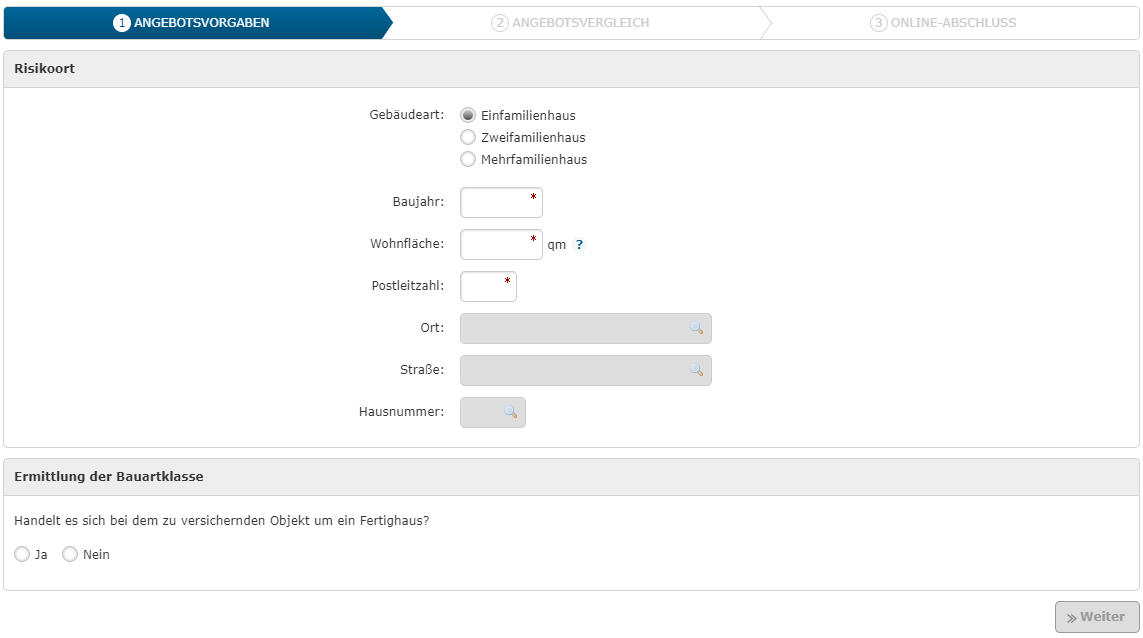Click the magnifier icon in Ort field
1143x638 pixels.
696,329
